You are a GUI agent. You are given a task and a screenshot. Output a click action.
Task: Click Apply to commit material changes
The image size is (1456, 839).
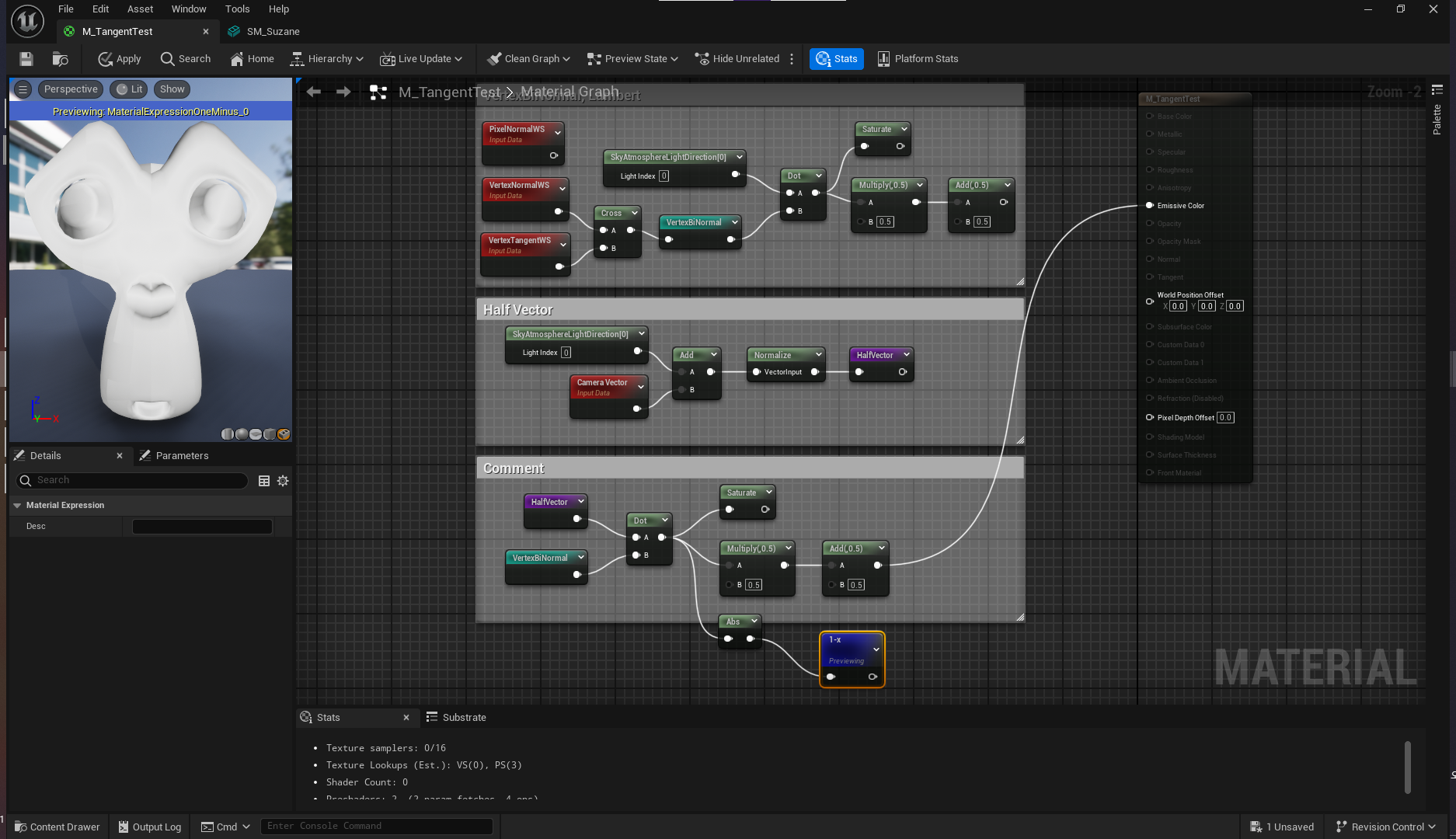[120, 59]
